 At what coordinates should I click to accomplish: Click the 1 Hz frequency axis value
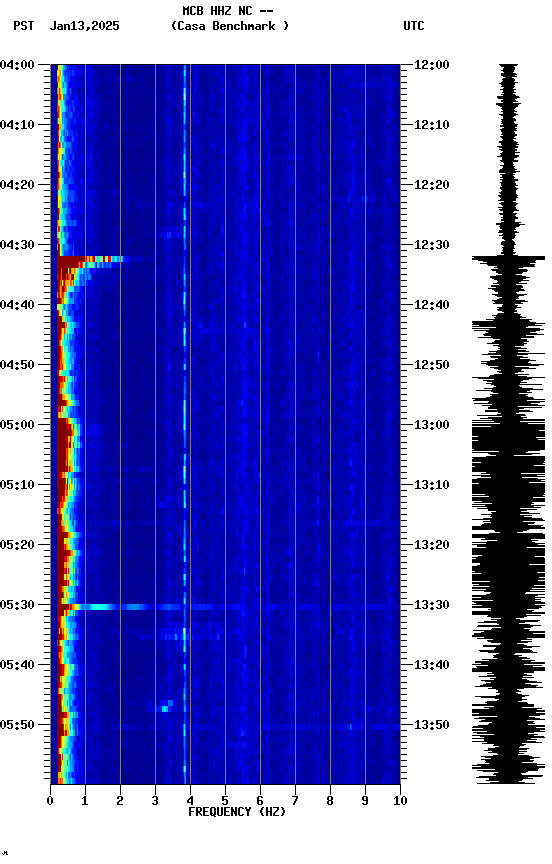pos(85,801)
